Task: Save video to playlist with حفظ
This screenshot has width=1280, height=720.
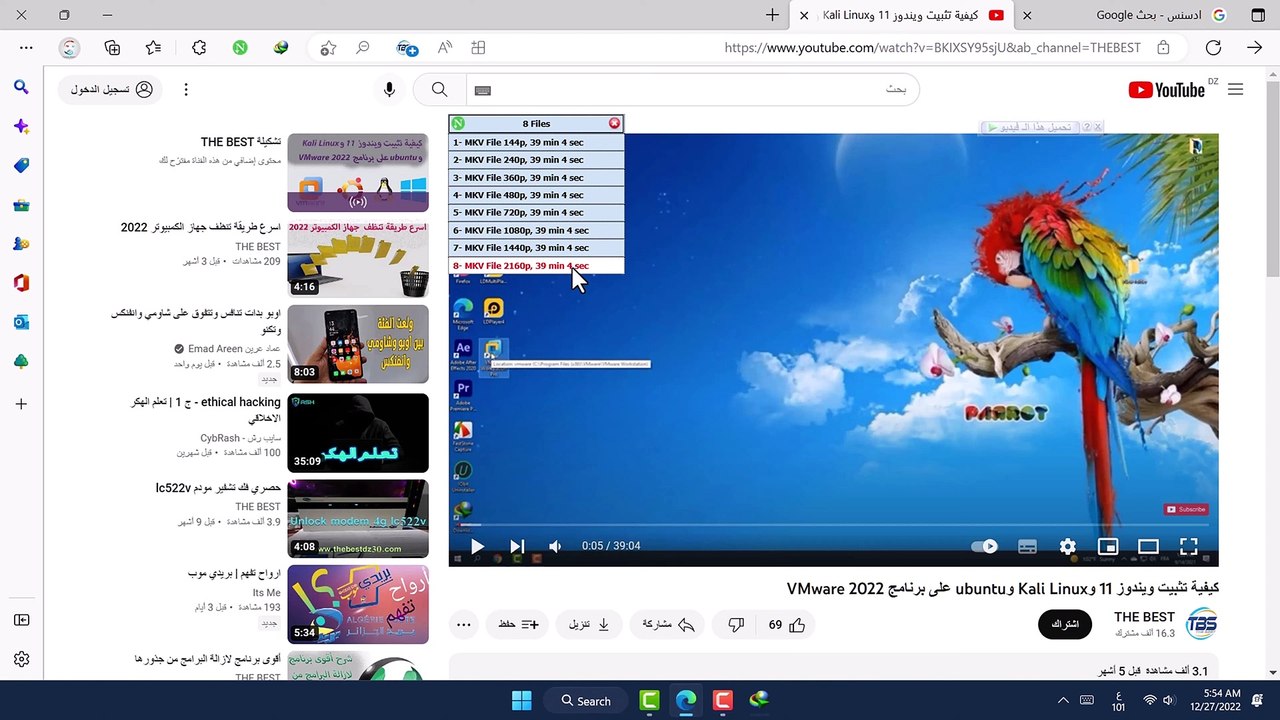Action: [518, 625]
